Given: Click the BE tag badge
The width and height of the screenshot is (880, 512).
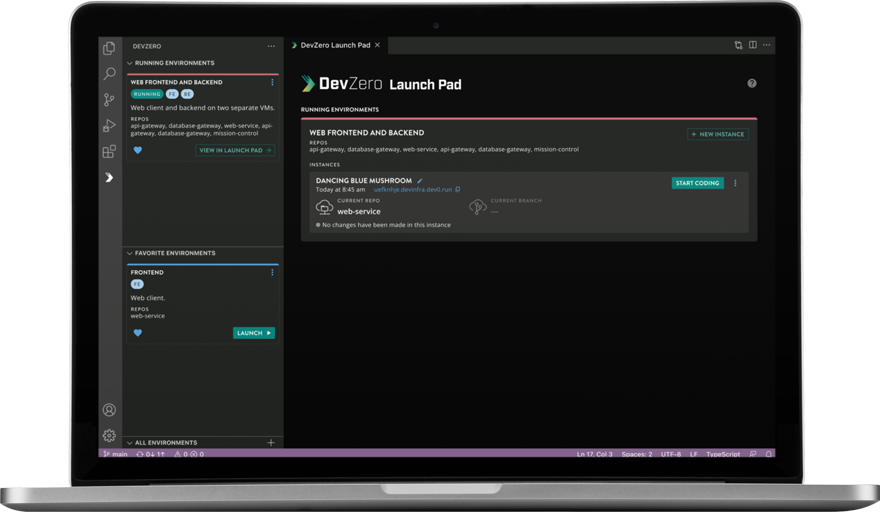Looking at the screenshot, I should click(x=187, y=94).
